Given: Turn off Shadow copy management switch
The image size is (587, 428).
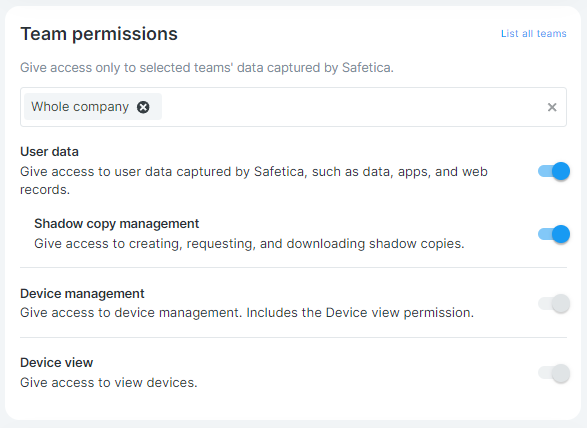Looking at the screenshot, I should click(x=554, y=234).
